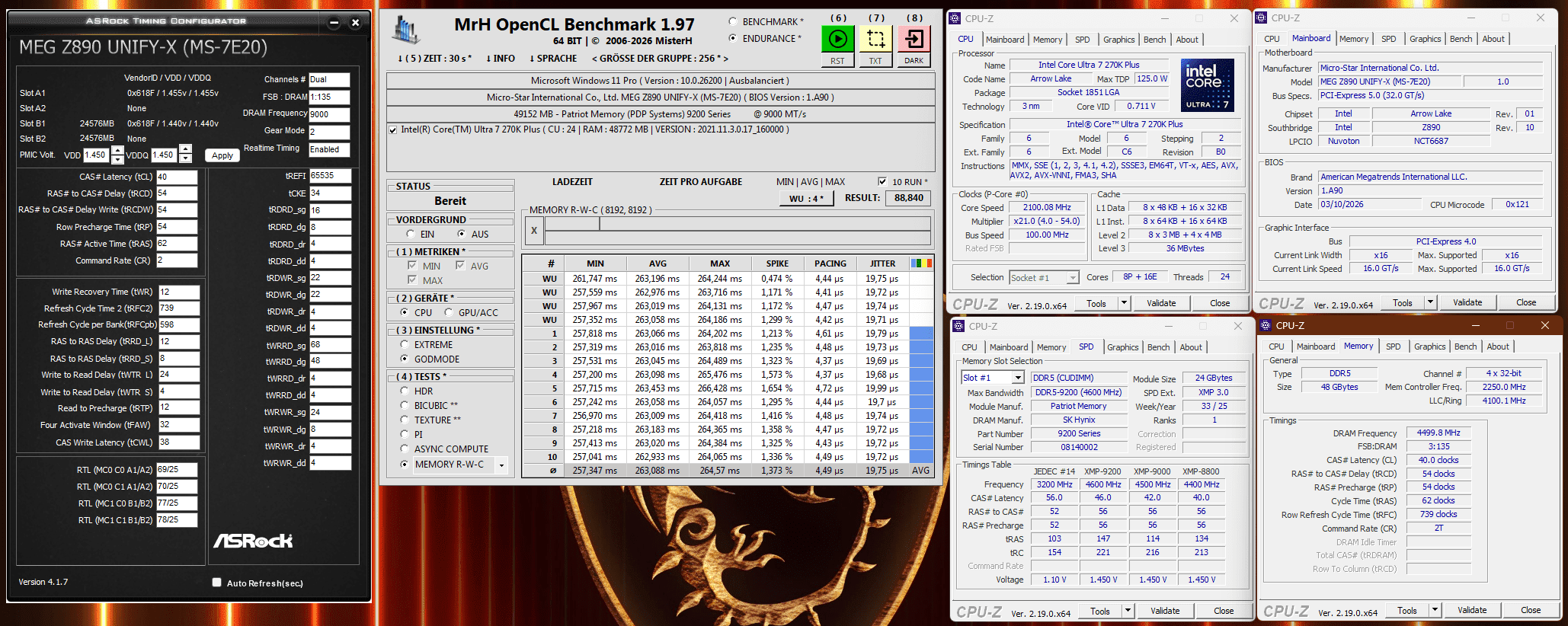Decrease VDDQ voltage with the down stepper
1568x626 pixels.
[186, 159]
